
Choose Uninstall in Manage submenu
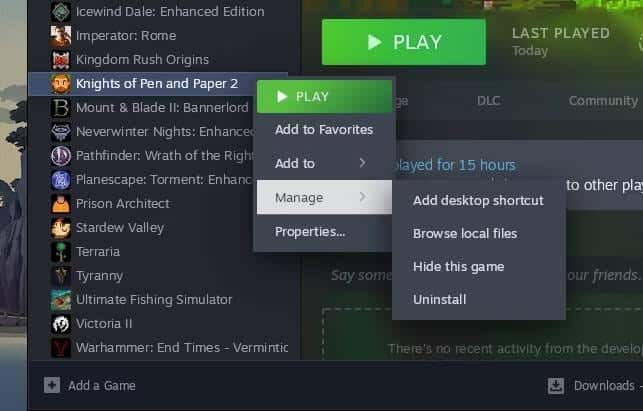[440, 299]
